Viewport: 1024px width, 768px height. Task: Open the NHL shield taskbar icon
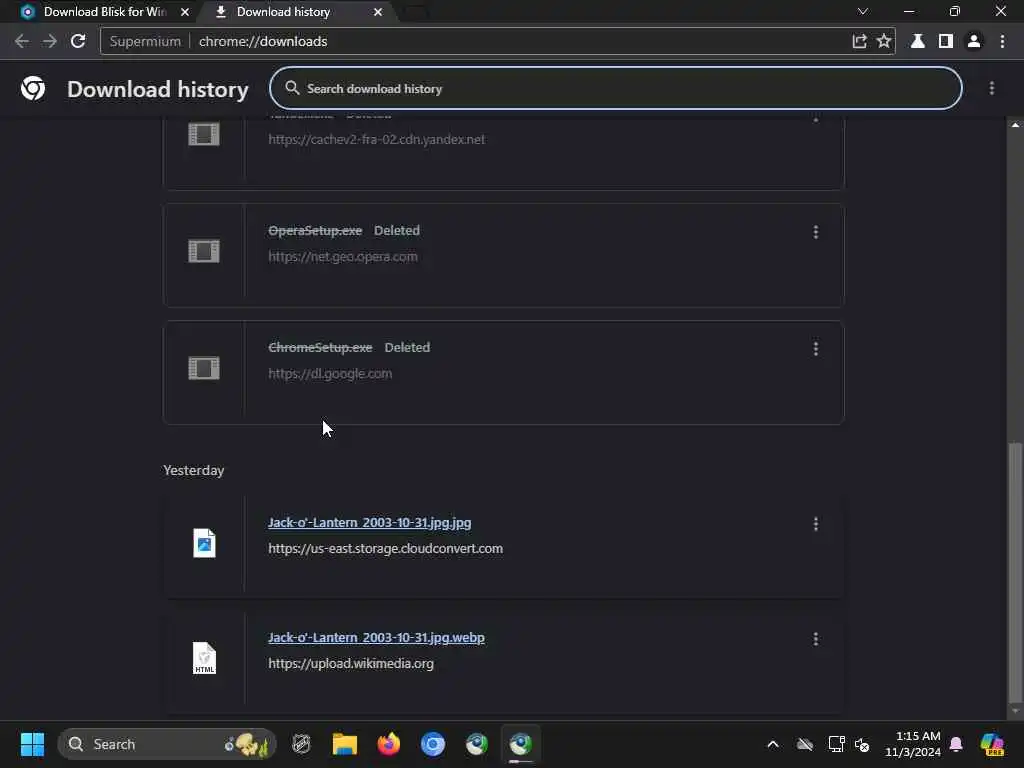click(x=301, y=744)
